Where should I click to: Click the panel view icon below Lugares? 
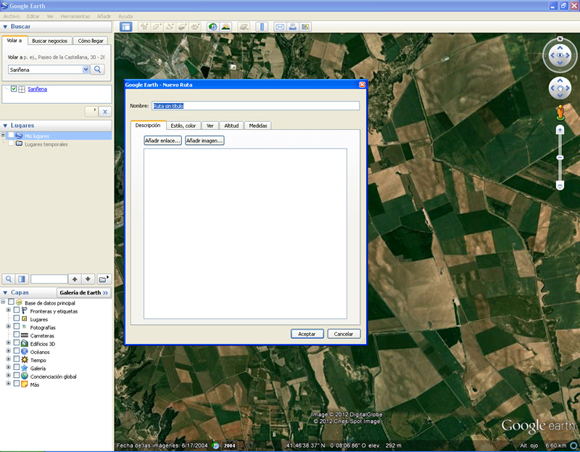(22, 279)
